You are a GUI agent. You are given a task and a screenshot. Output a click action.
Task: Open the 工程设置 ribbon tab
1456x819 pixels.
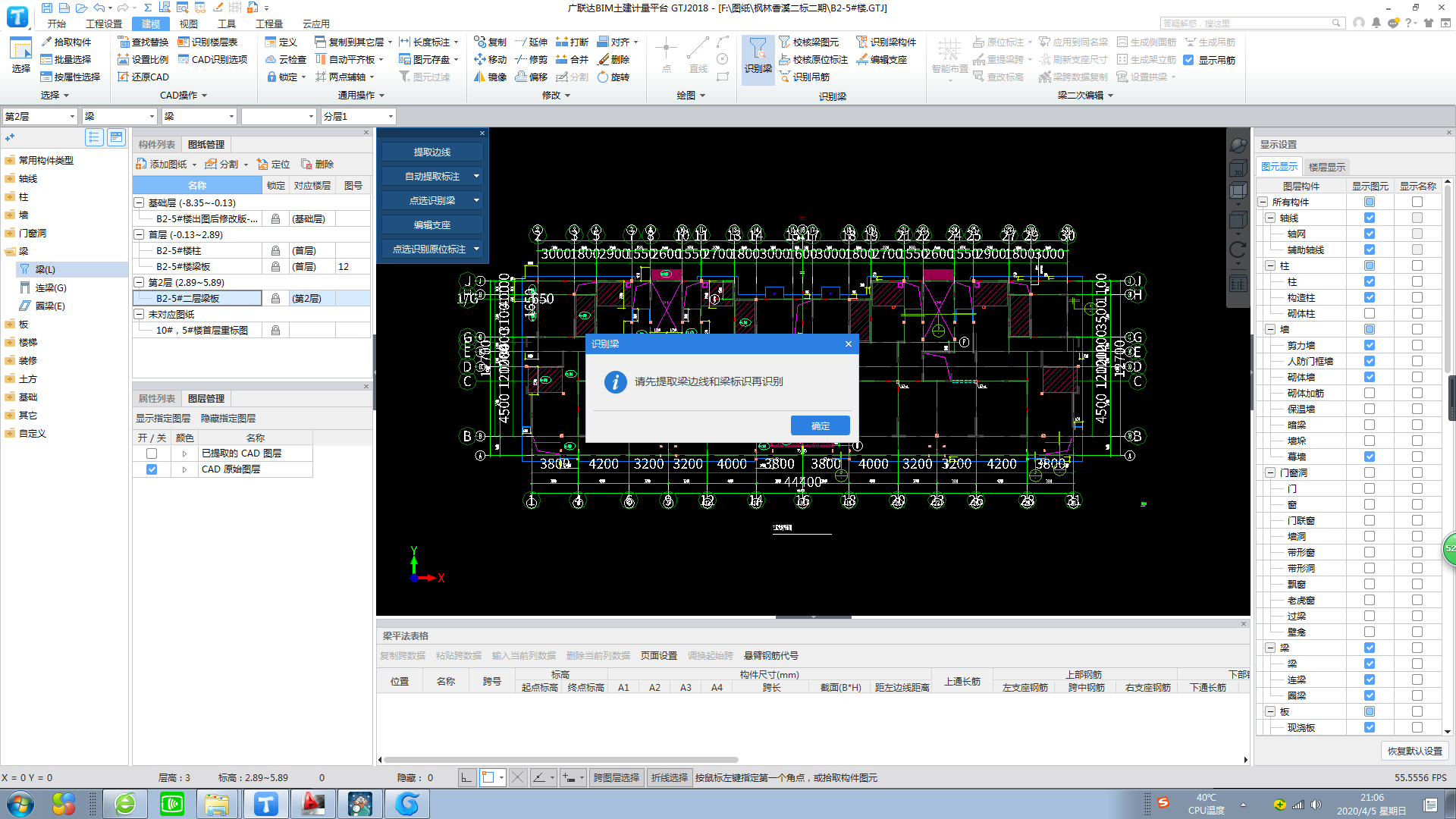[x=104, y=24]
